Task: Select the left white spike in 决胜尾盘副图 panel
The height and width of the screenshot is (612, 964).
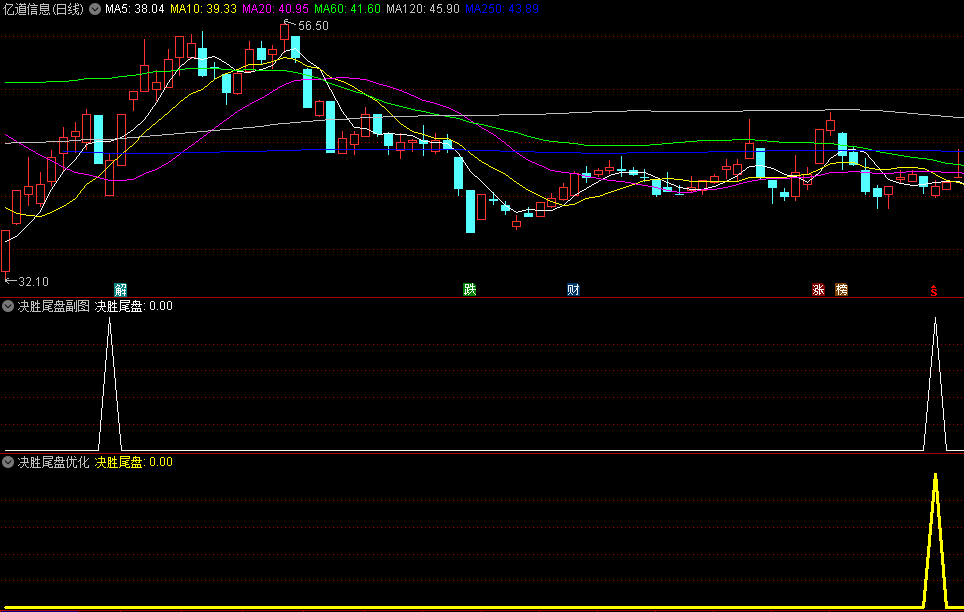Action: (x=110, y=384)
